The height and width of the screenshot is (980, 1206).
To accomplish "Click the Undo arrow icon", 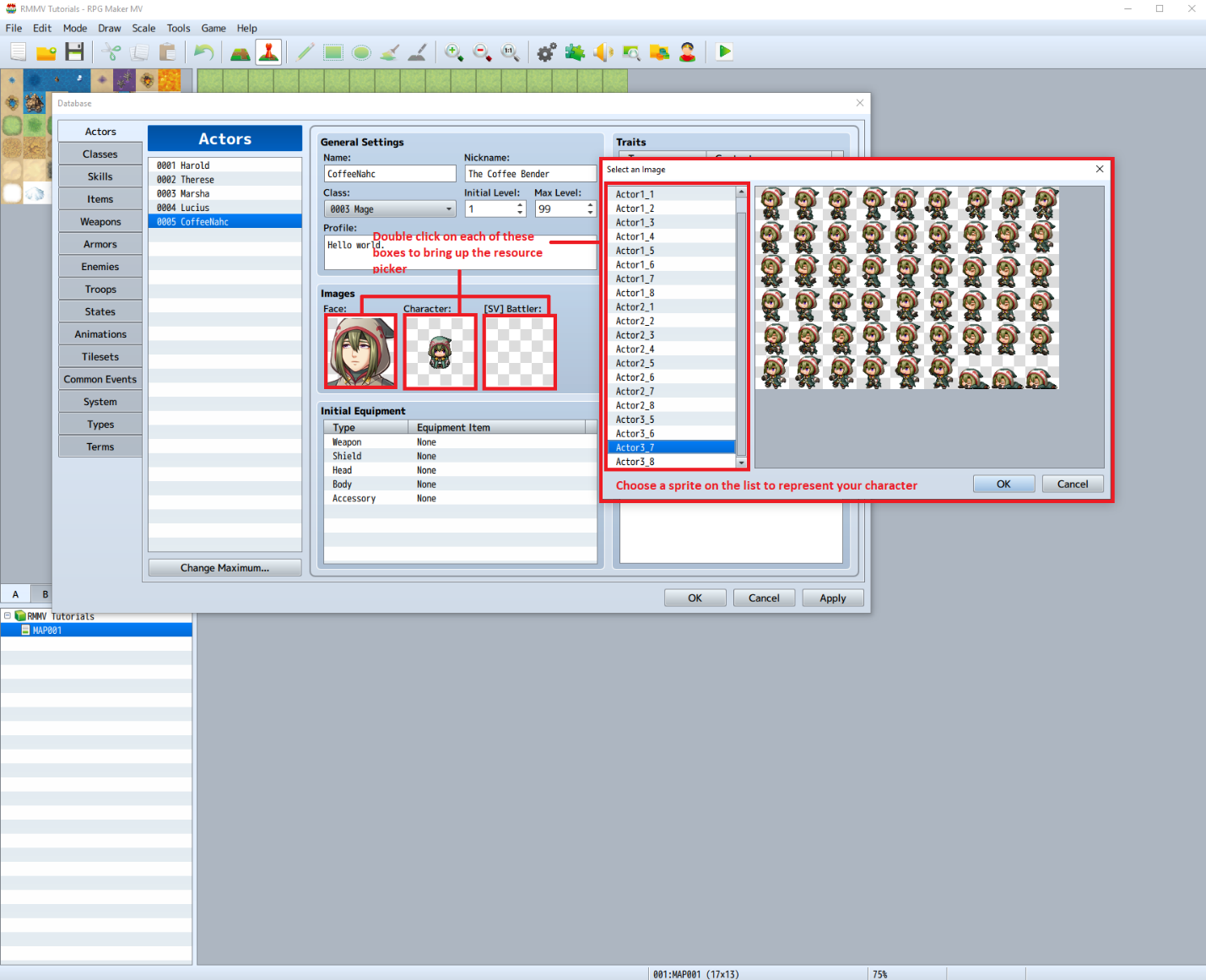I will click(x=203, y=52).
